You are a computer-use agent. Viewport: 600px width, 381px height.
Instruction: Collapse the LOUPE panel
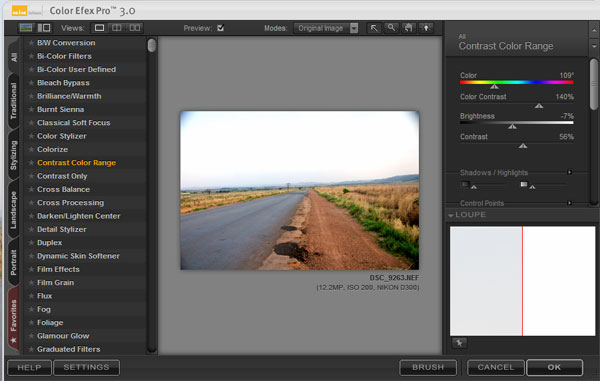point(451,215)
